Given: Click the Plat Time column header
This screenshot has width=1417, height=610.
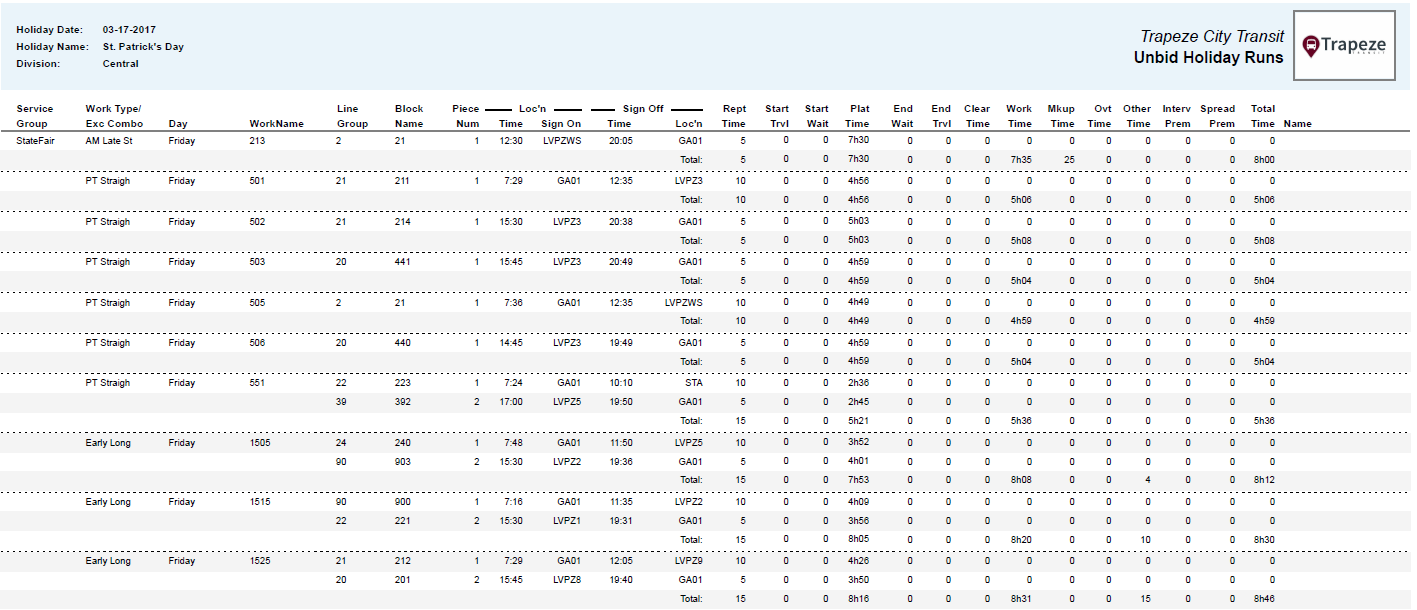Looking at the screenshot, I should tap(856, 115).
